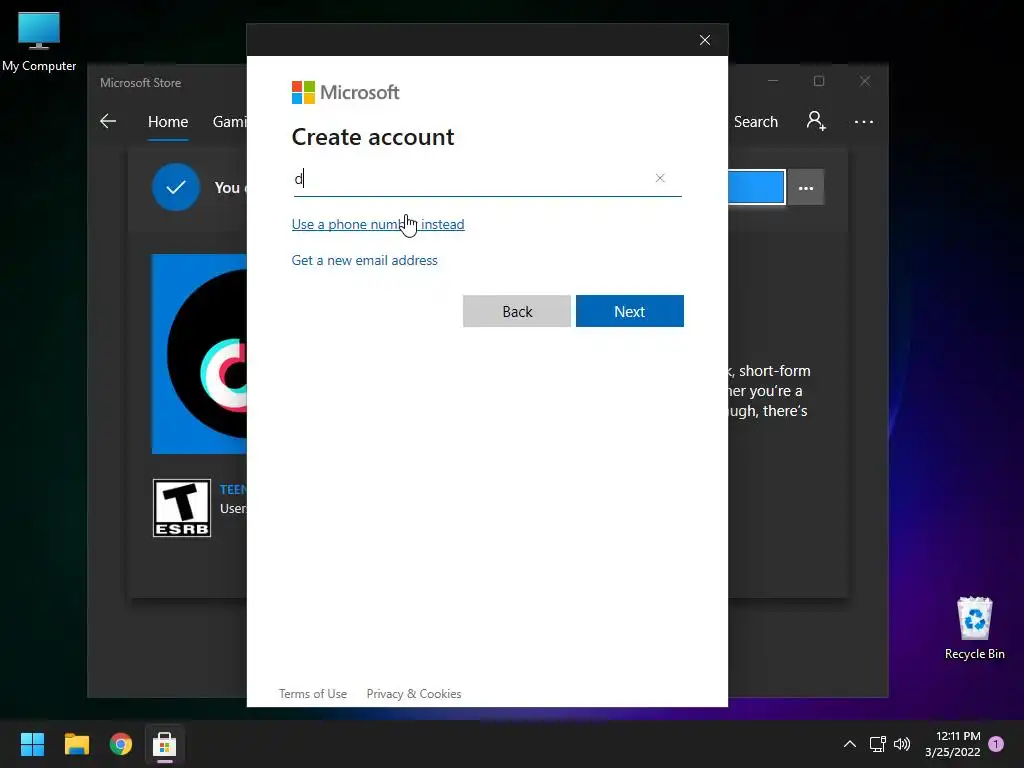This screenshot has height=768, width=1024.
Task: Maximize the Microsoft Store window
Action: coord(819,81)
